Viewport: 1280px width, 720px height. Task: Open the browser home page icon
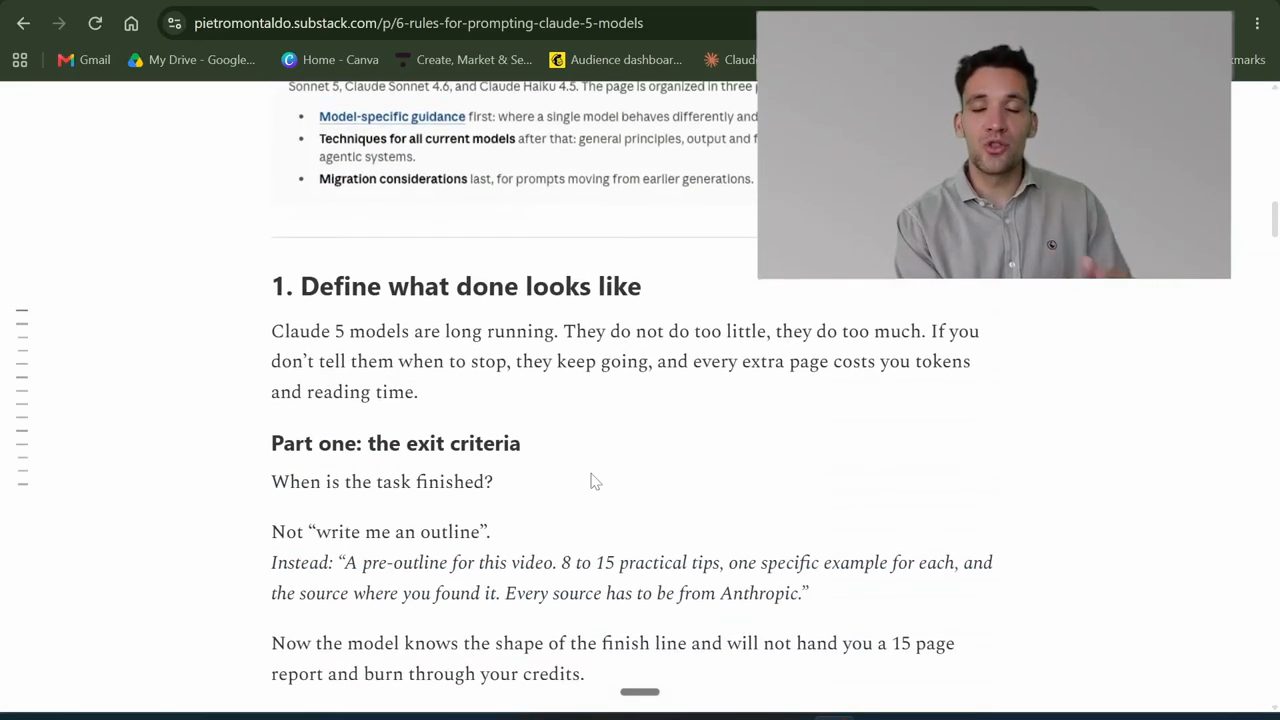click(131, 23)
